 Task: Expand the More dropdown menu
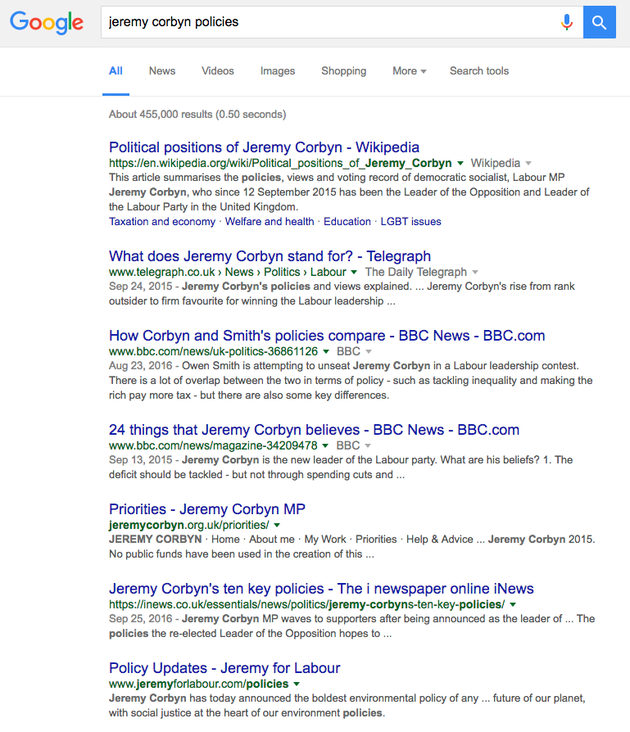pos(409,71)
